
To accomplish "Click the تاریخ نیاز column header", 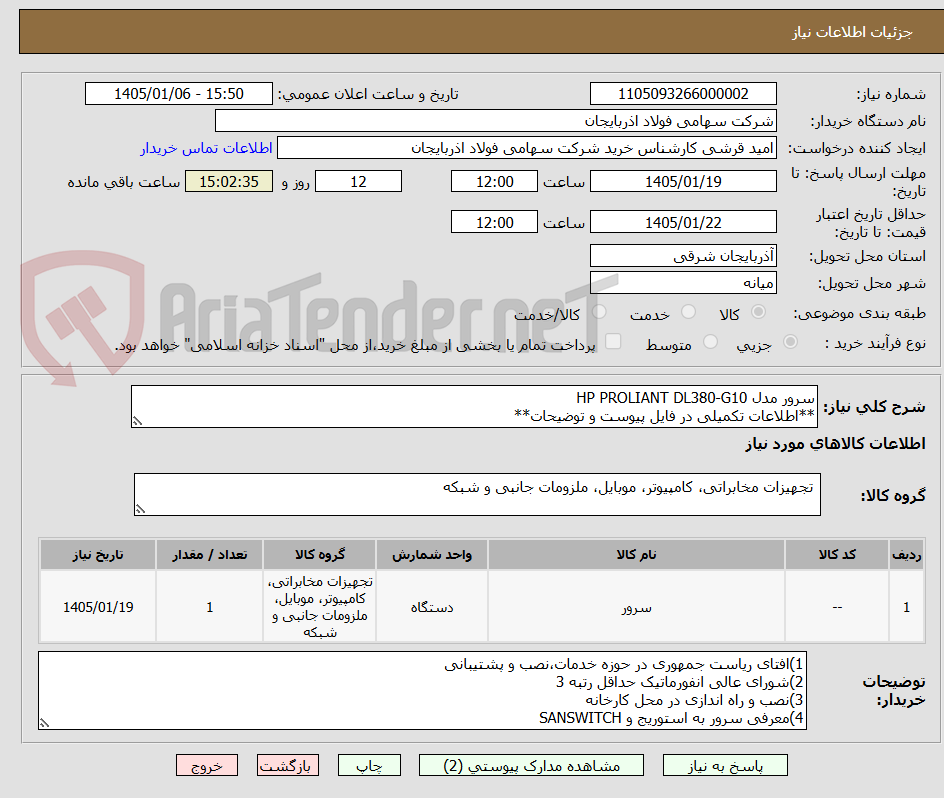I will 98,555.
